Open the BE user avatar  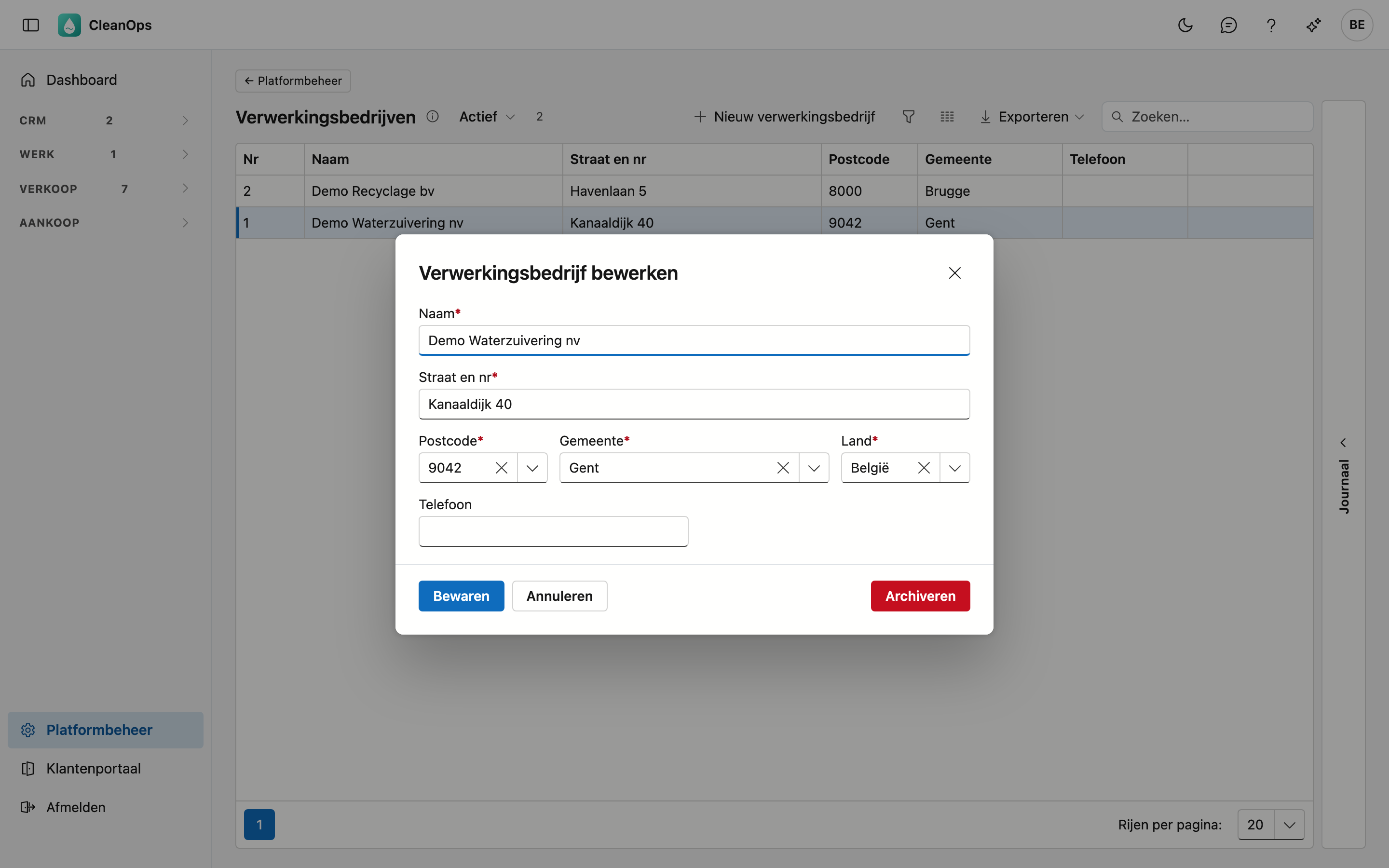[1357, 25]
